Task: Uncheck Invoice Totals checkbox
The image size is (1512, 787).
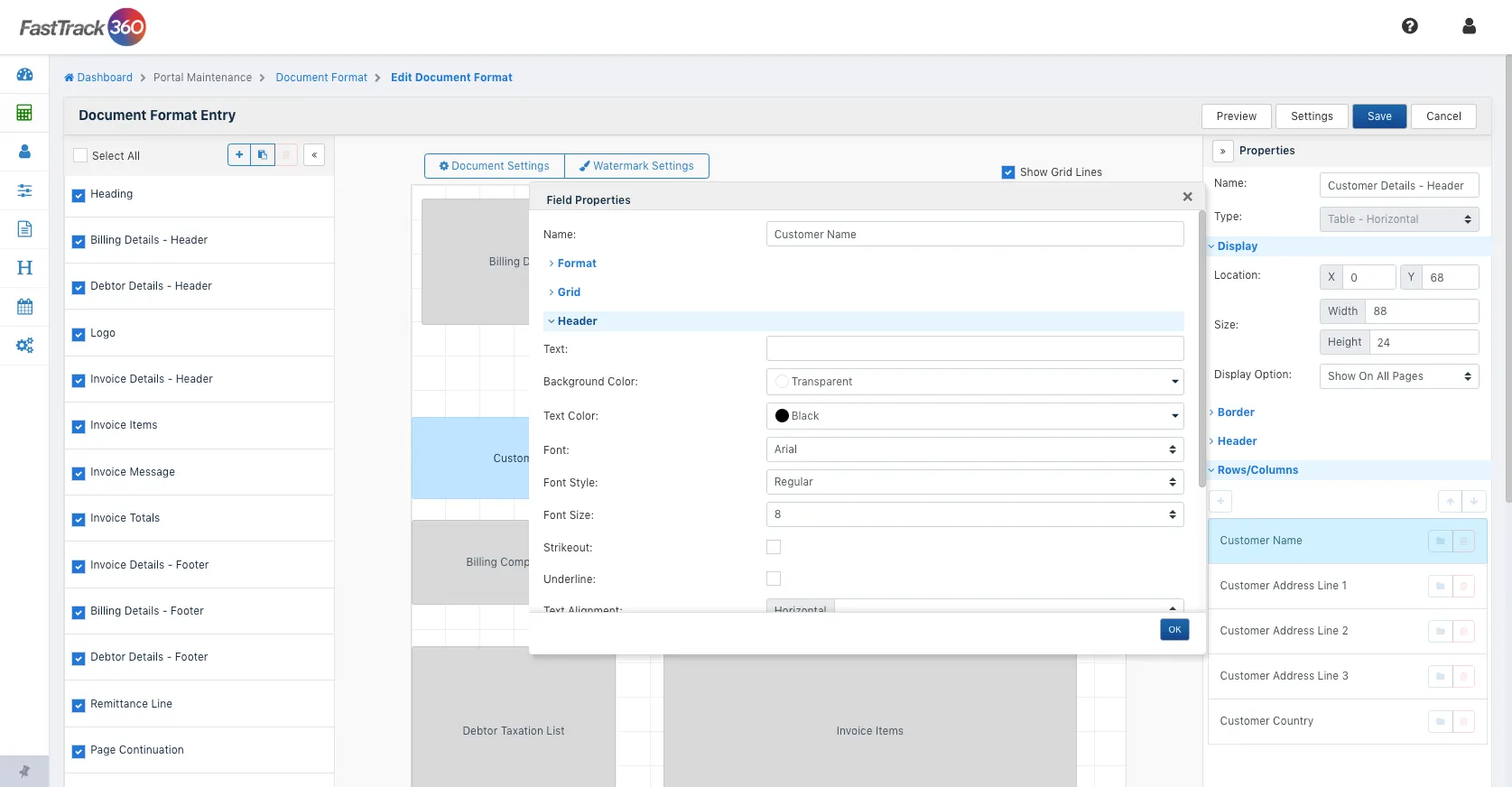Action: [79, 519]
